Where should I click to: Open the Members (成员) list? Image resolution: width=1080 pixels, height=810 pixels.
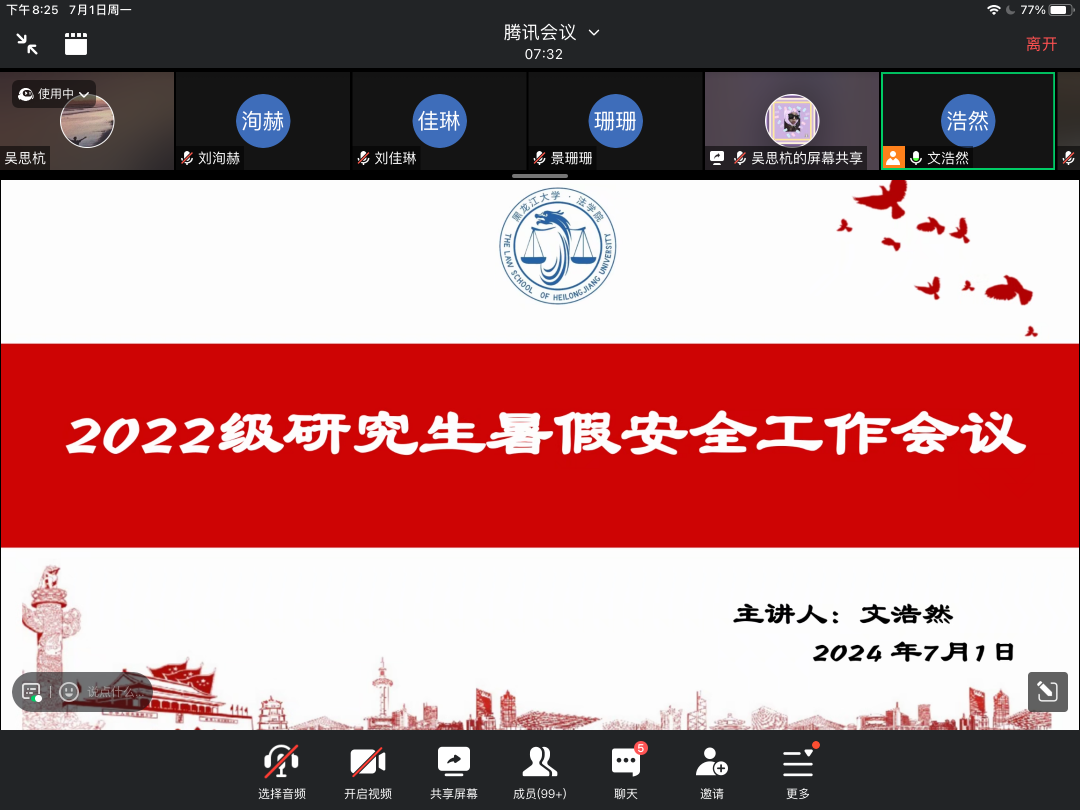tap(540, 772)
